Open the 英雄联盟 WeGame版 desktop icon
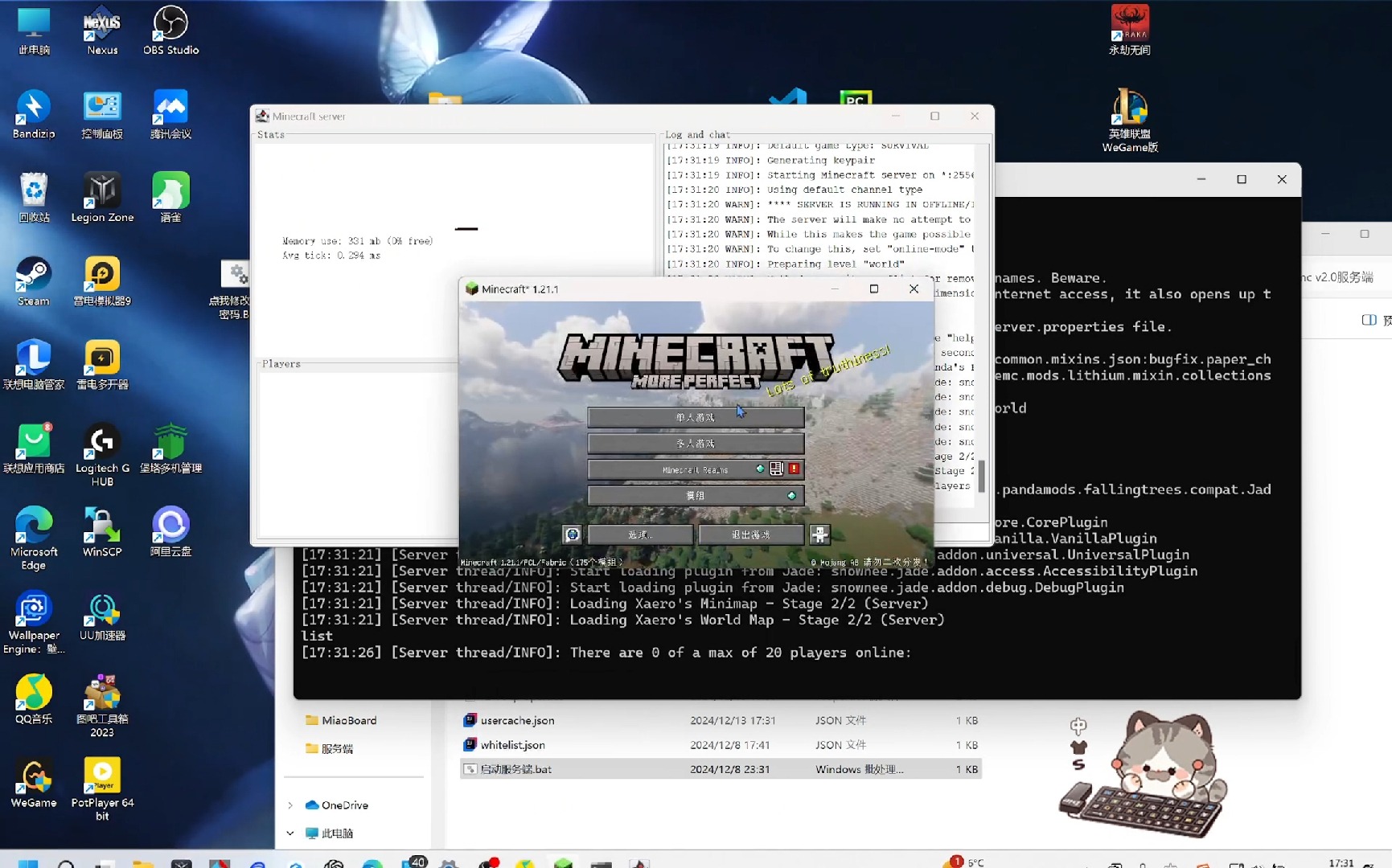This screenshot has width=1392, height=868. (x=1130, y=121)
